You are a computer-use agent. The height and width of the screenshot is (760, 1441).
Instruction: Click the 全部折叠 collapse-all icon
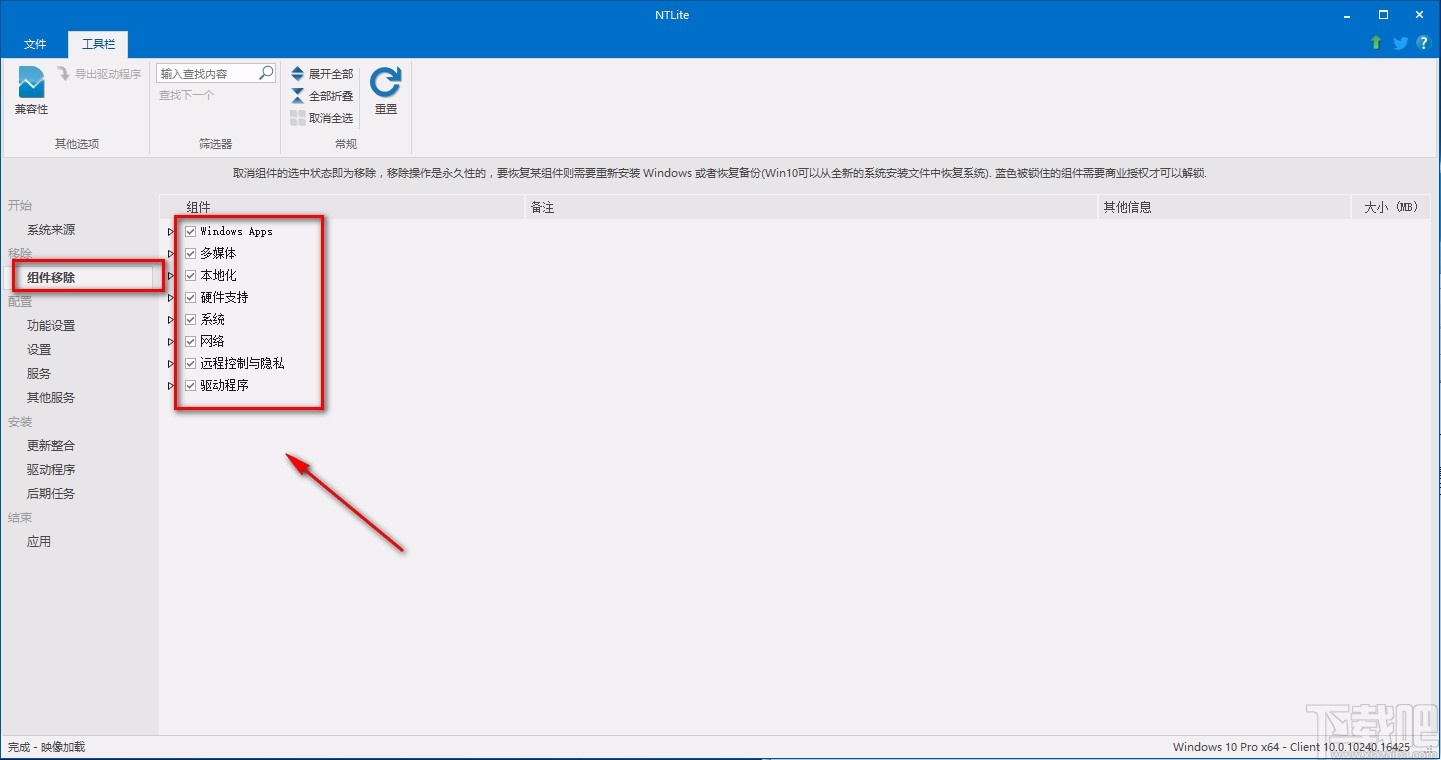[x=298, y=95]
